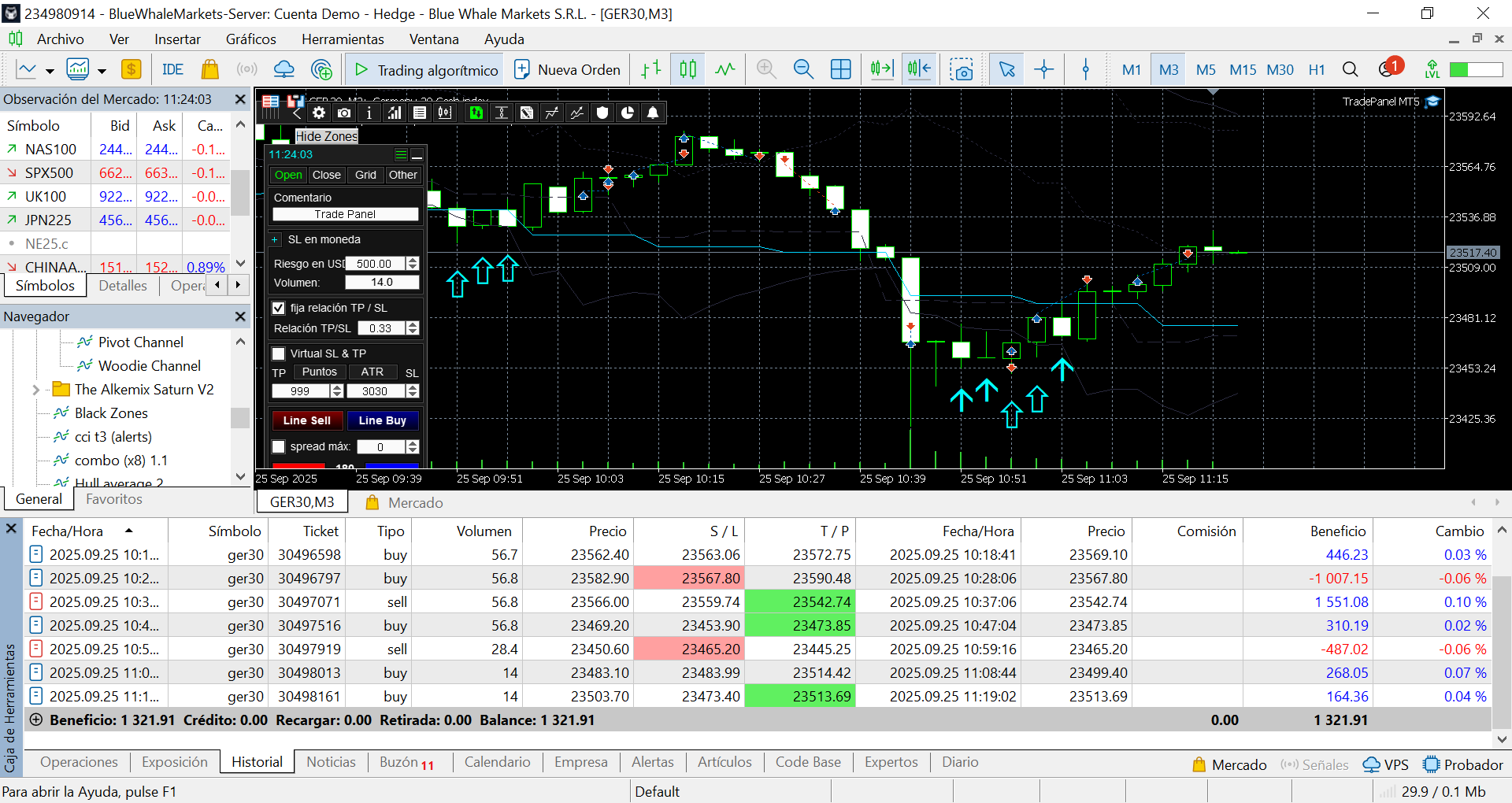Toggle the spread máx checkbox
Viewport: 1512px width, 803px height.
(x=278, y=446)
